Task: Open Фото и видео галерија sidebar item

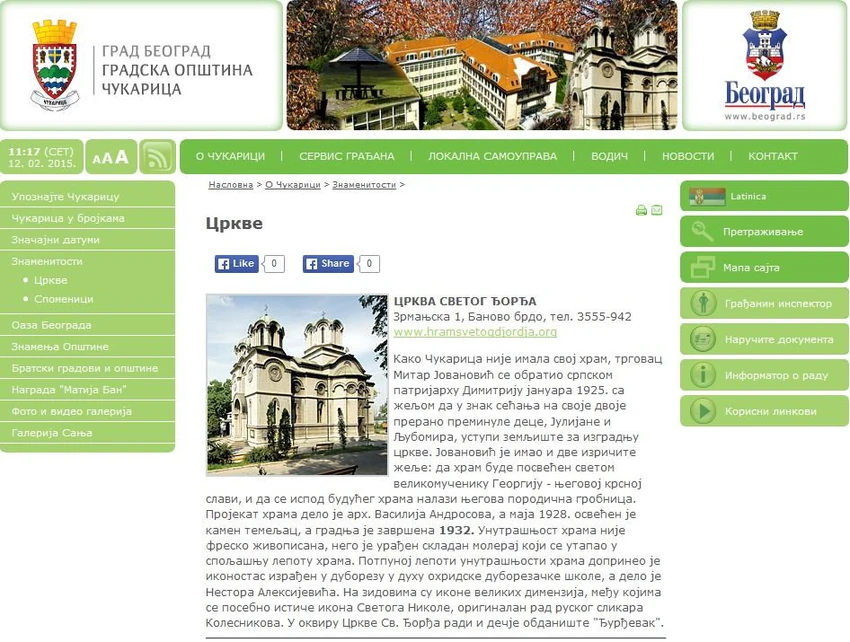Action: click(72, 412)
